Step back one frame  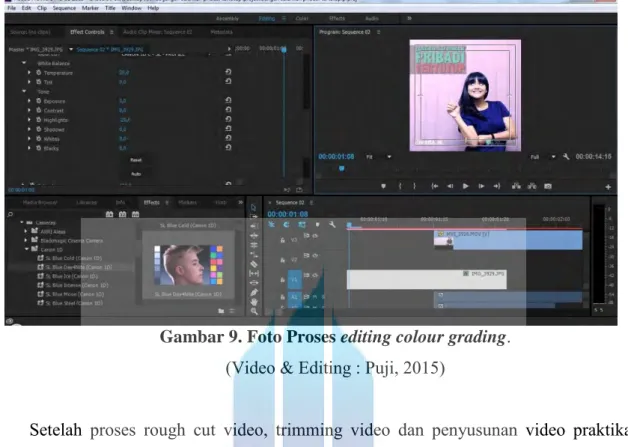tap(450, 186)
